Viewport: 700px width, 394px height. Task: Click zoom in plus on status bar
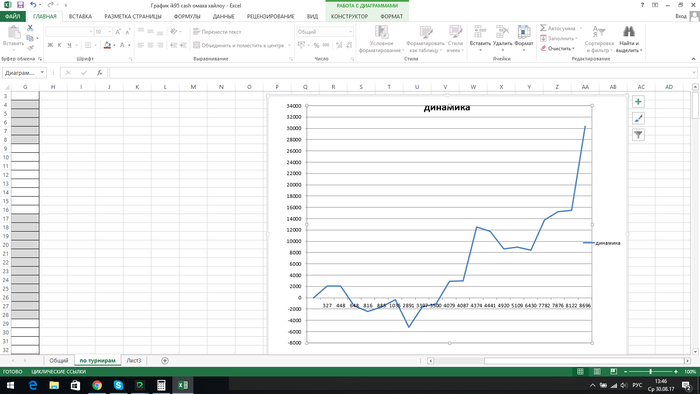(676, 371)
